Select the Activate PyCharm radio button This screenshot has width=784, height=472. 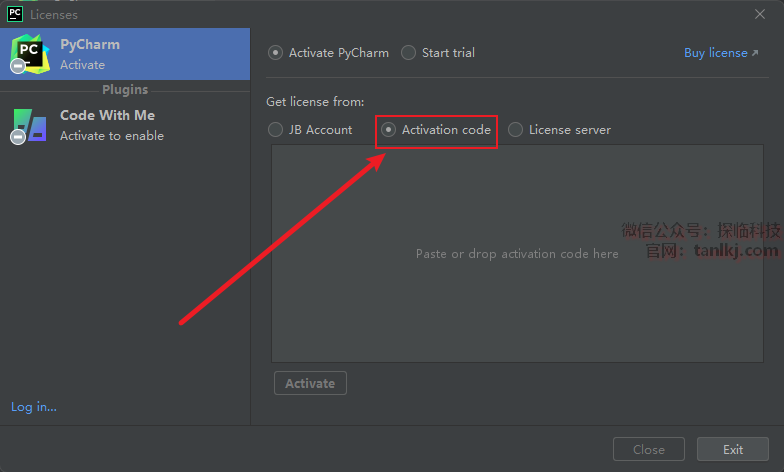(276, 52)
